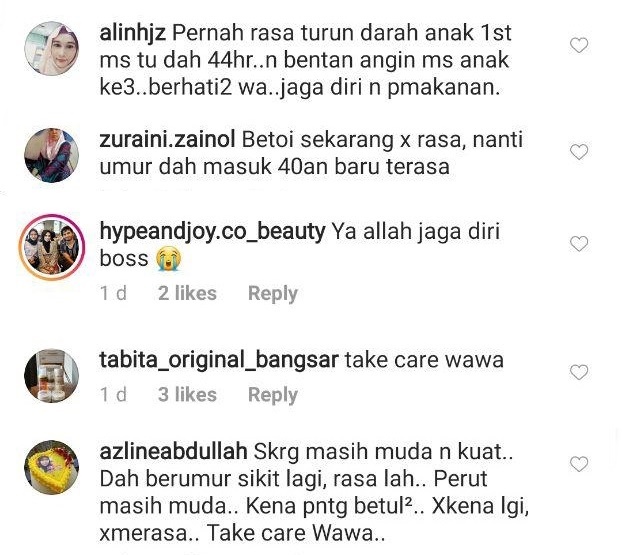Screen dimensions: 622x555
Task: Open zuraini.zainol username link
Action: click(x=167, y=140)
